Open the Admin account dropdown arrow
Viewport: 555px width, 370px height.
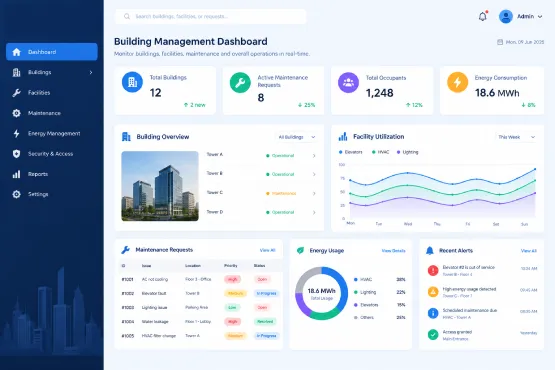540,17
